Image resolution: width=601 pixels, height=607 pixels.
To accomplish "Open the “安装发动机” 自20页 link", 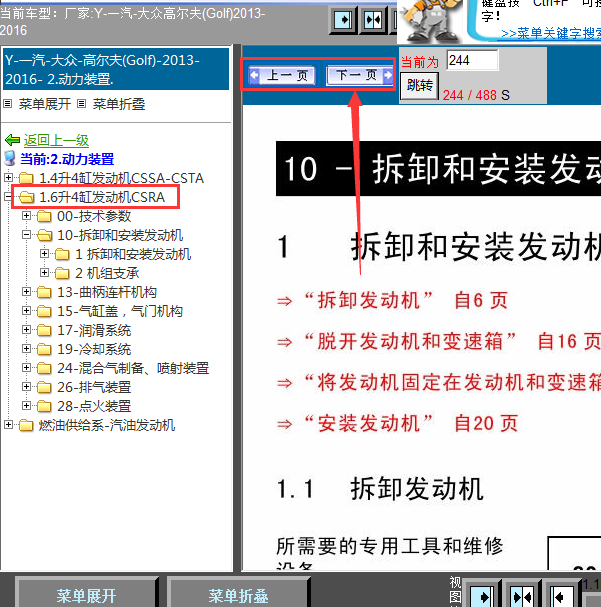I will 397,423.
